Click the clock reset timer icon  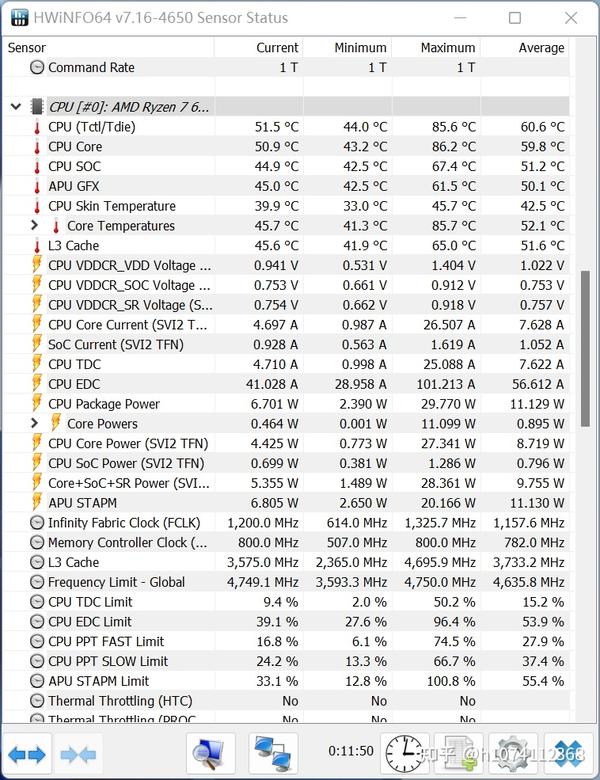tap(405, 752)
